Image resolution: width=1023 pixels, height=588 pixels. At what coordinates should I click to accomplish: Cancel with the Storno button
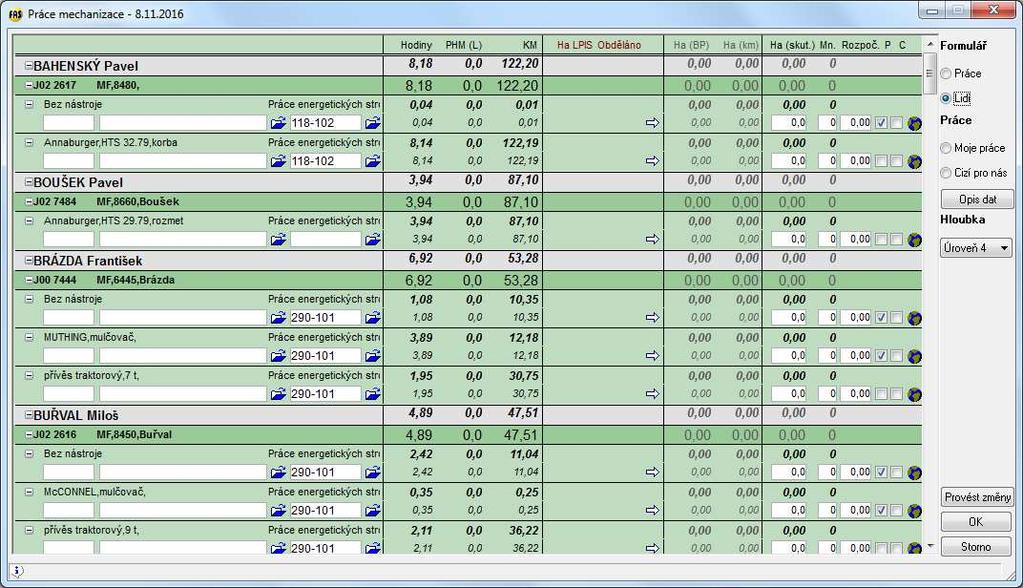pos(976,547)
